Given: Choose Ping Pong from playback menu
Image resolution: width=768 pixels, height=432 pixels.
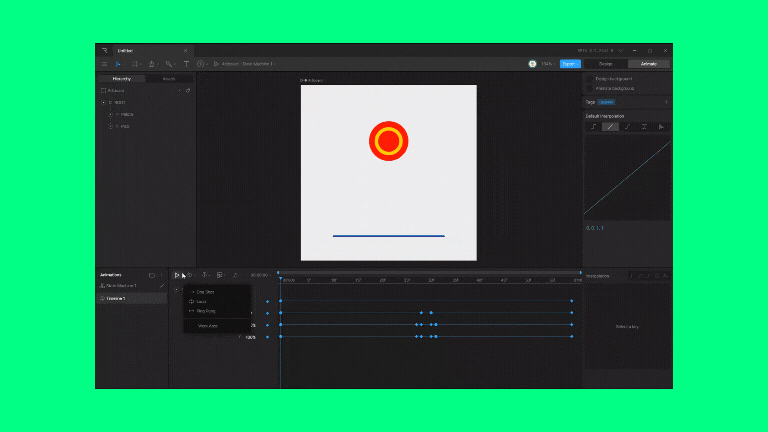Looking at the screenshot, I should click(205, 311).
